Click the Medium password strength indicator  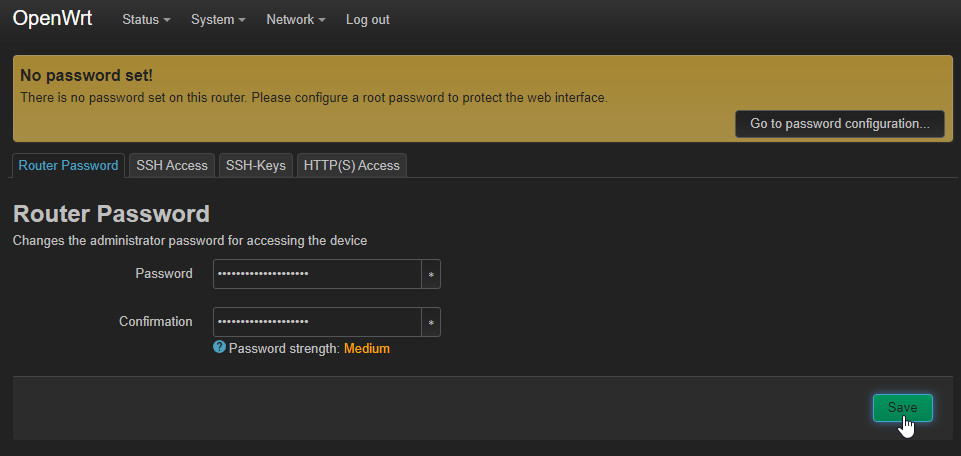point(367,349)
